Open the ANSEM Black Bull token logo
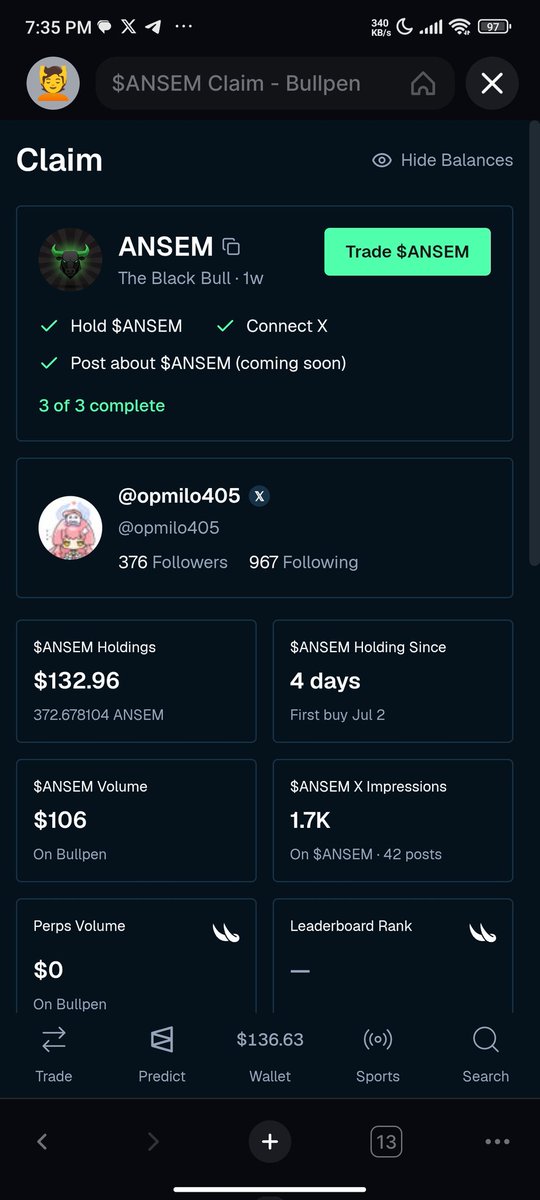The height and width of the screenshot is (1200, 540). [x=70, y=260]
